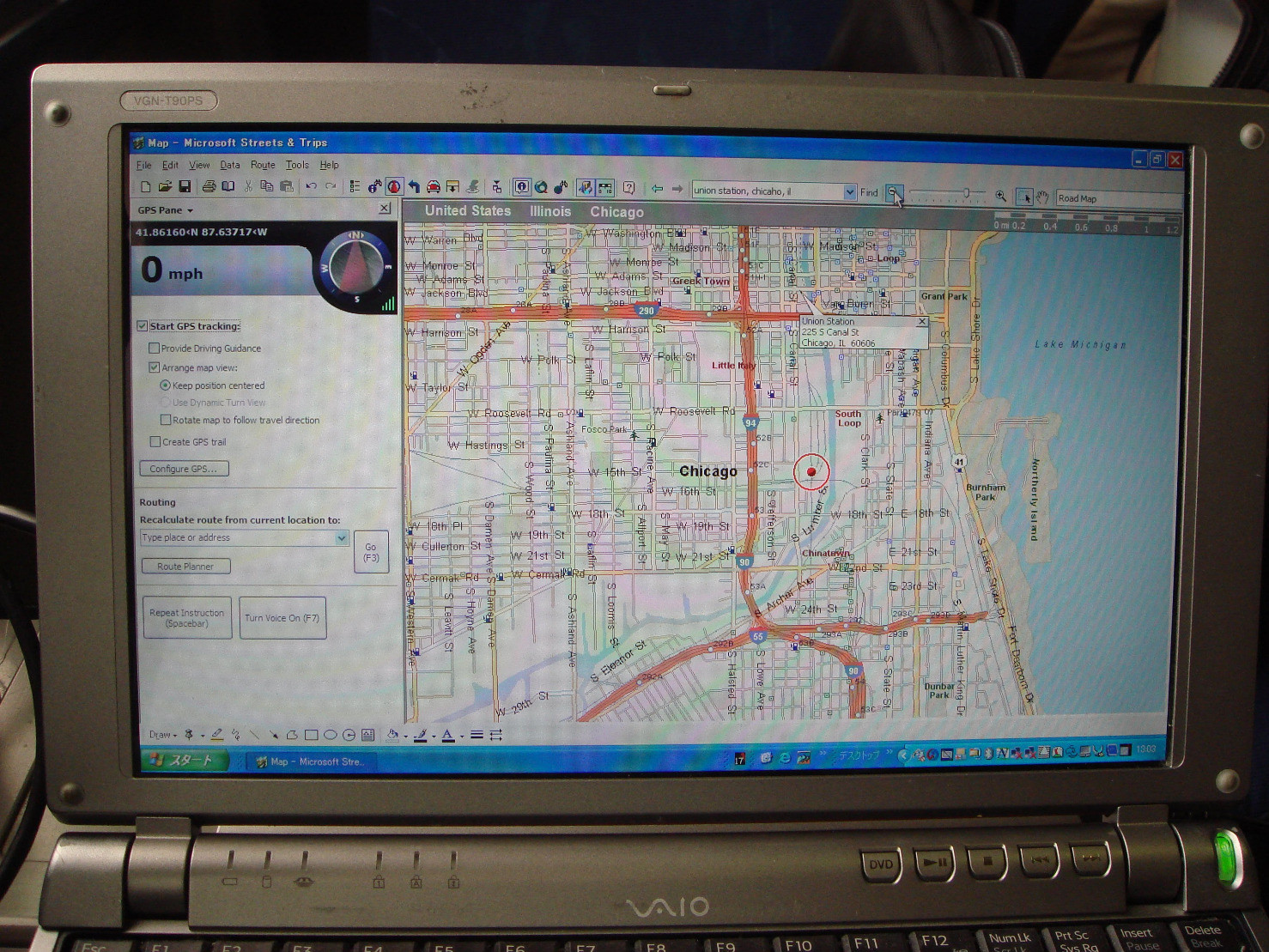Expand the Line Color dropdown arrow
This screenshot has width=1269, height=952.
(x=434, y=737)
